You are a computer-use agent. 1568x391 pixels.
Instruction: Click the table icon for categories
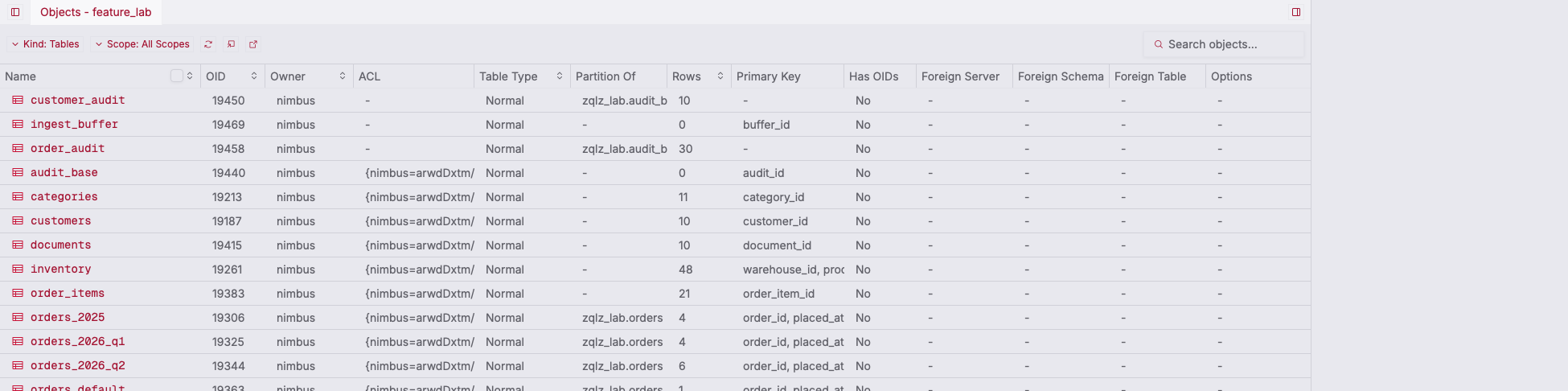click(x=18, y=197)
